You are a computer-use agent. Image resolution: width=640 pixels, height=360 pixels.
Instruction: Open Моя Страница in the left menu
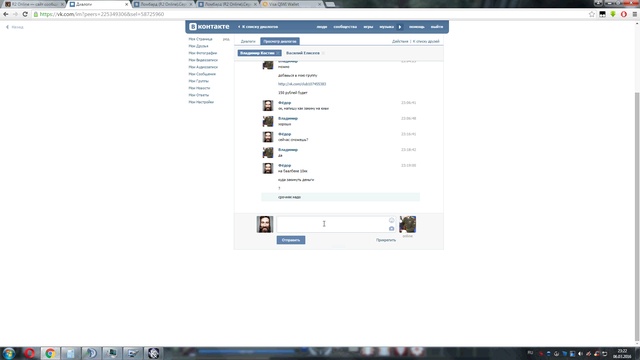point(200,39)
